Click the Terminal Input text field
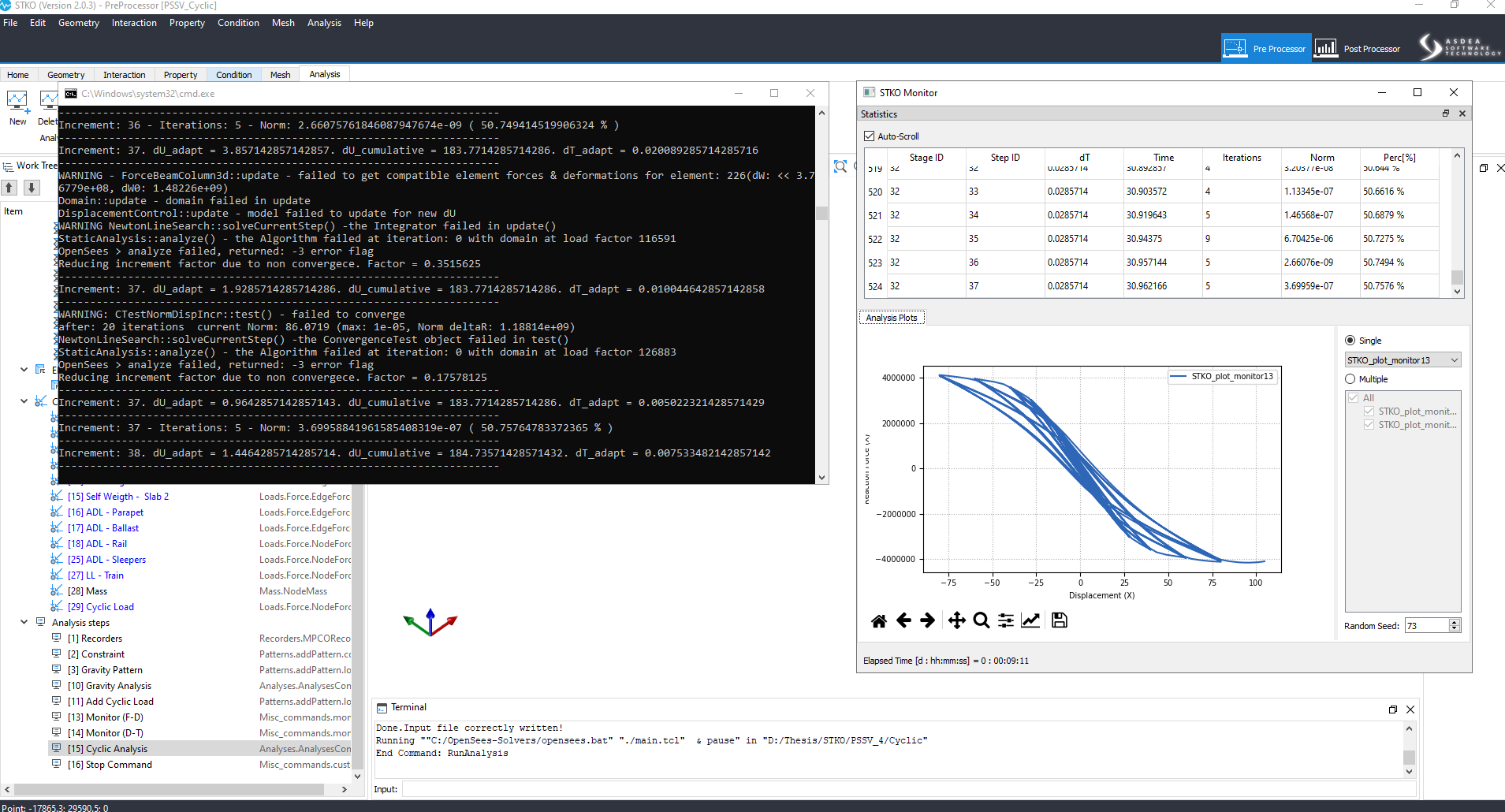This screenshot has width=1505, height=812. tap(908, 789)
